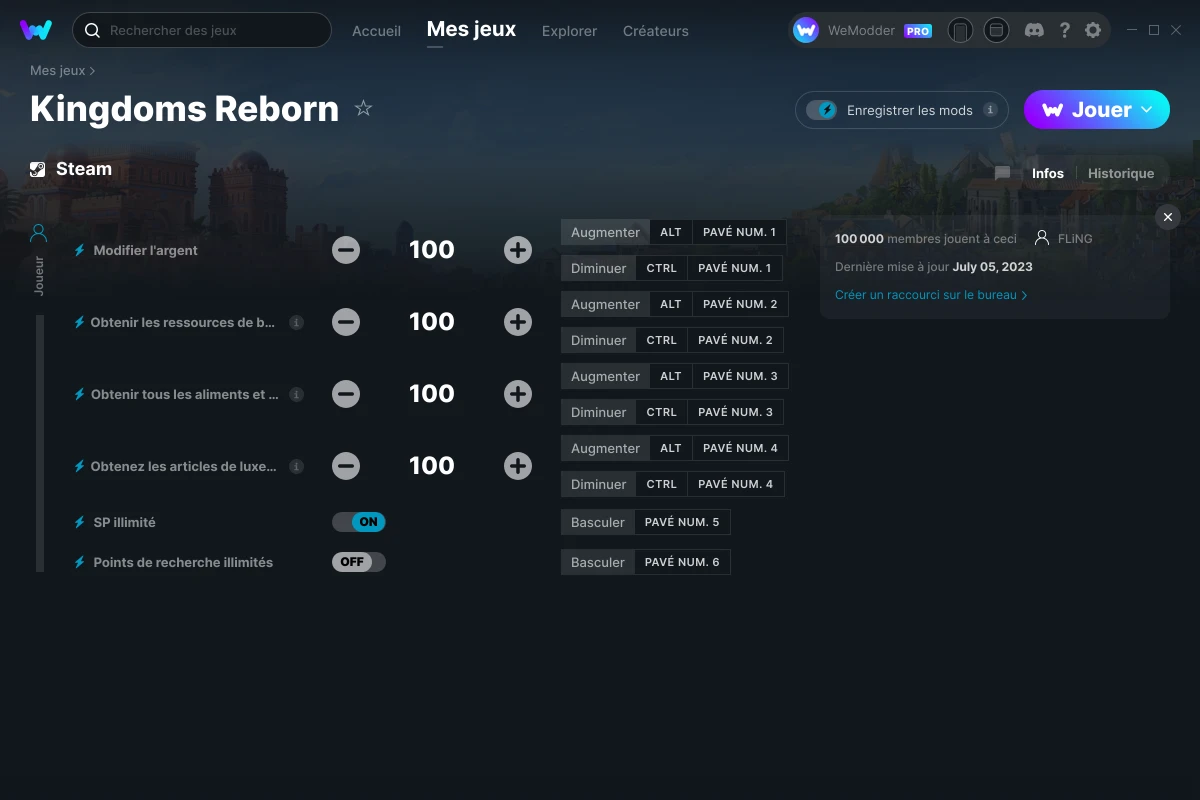The image size is (1200, 800).
Task: Click the lightning icon beside Modifier l'argent
Action: [x=80, y=250]
